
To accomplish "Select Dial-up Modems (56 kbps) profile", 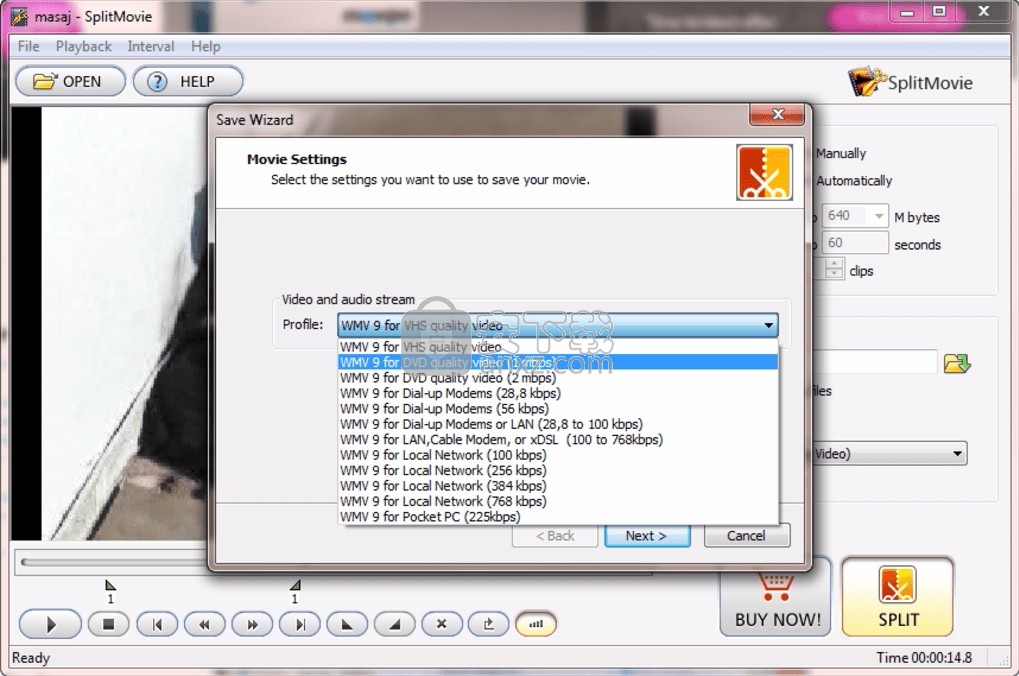I will 558,409.
